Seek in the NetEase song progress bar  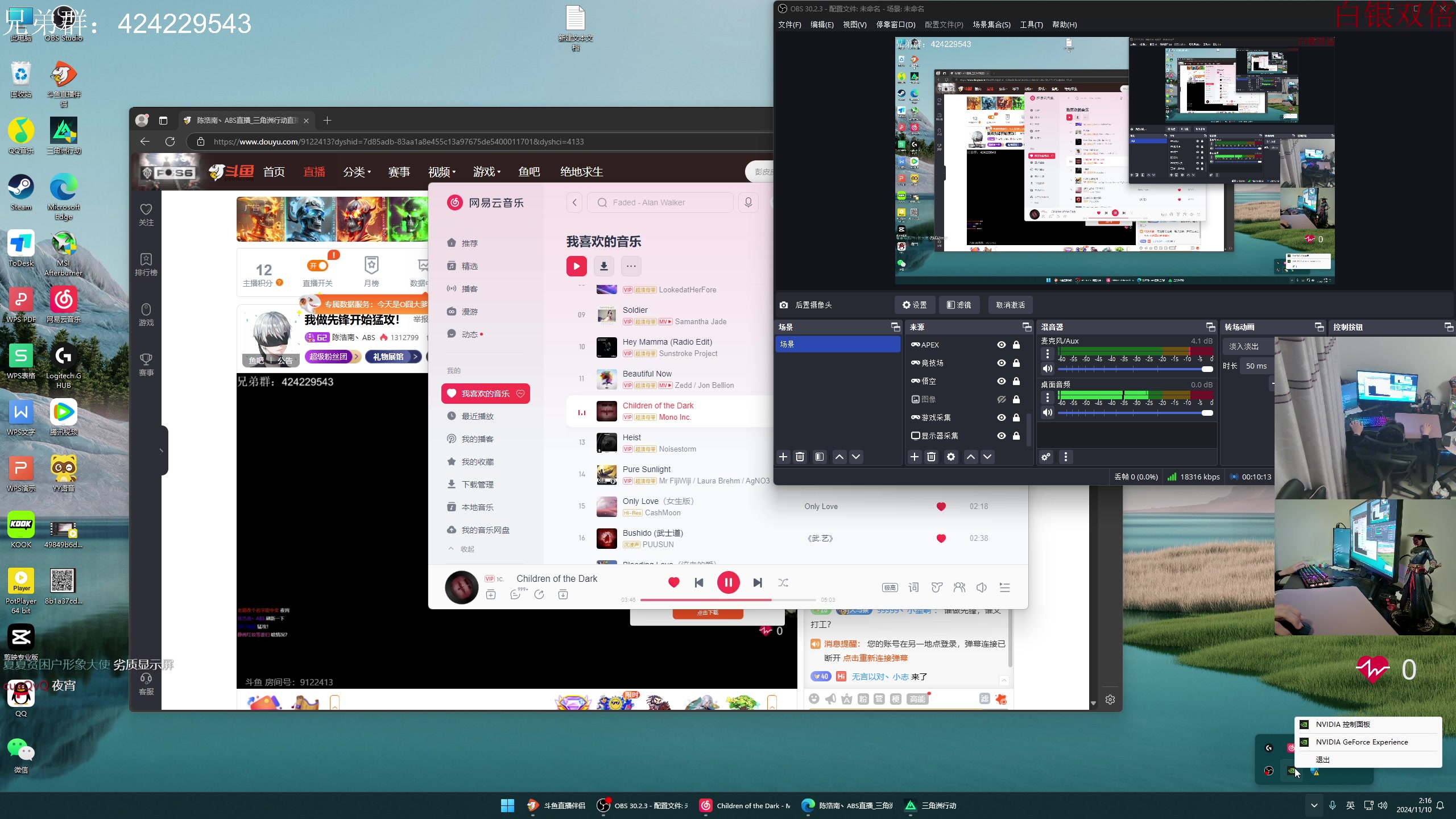[728, 599]
